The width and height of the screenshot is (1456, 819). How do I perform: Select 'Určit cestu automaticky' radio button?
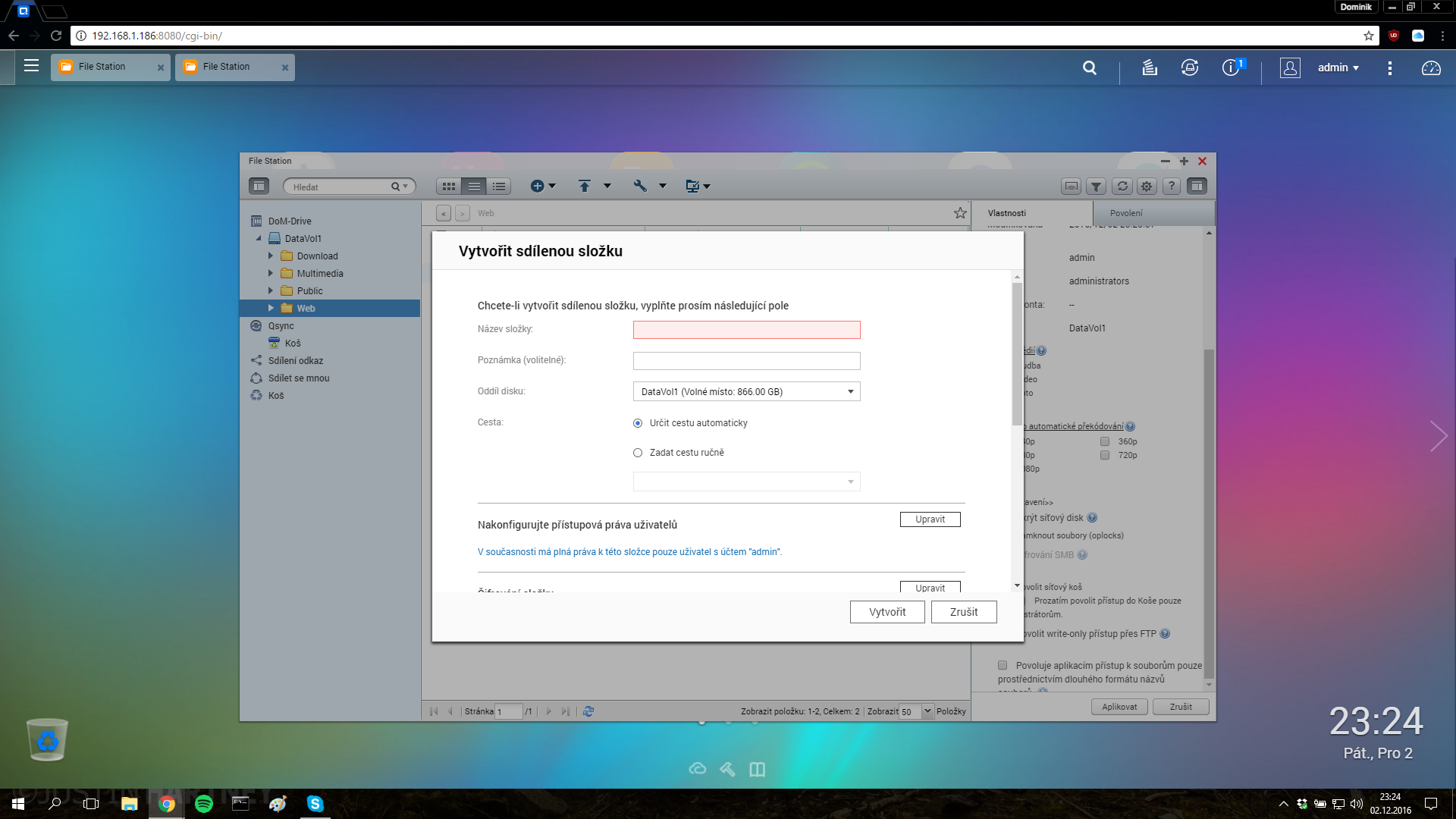[x=638, y=423]
